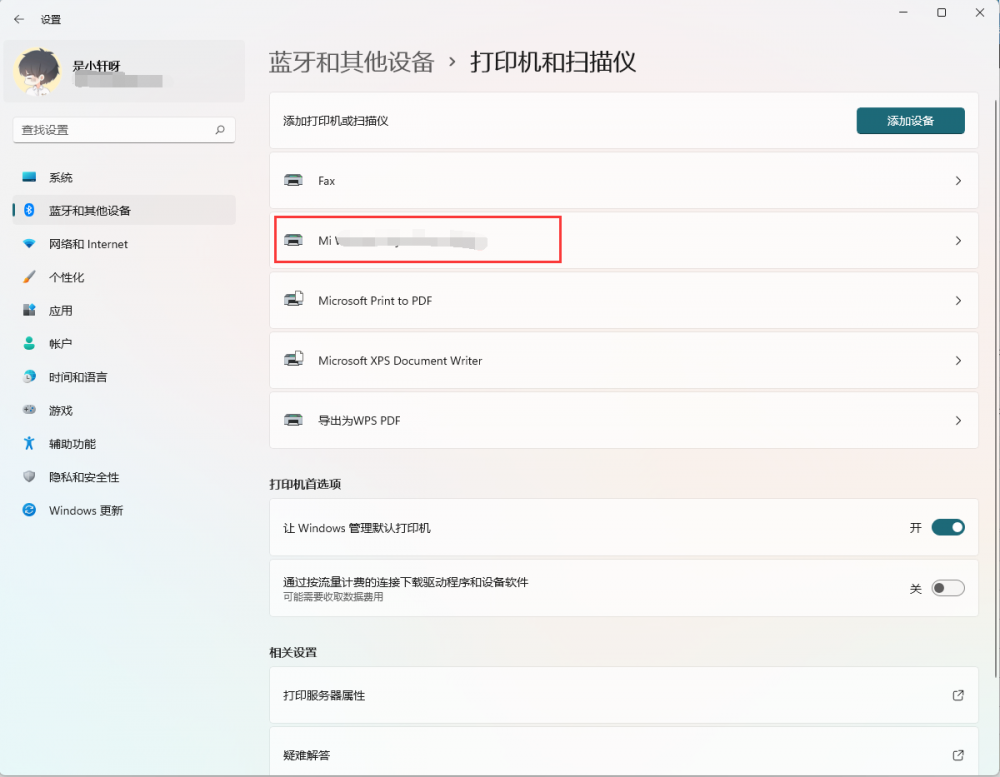Select the 应用 sidebar icon

point(30,310)
